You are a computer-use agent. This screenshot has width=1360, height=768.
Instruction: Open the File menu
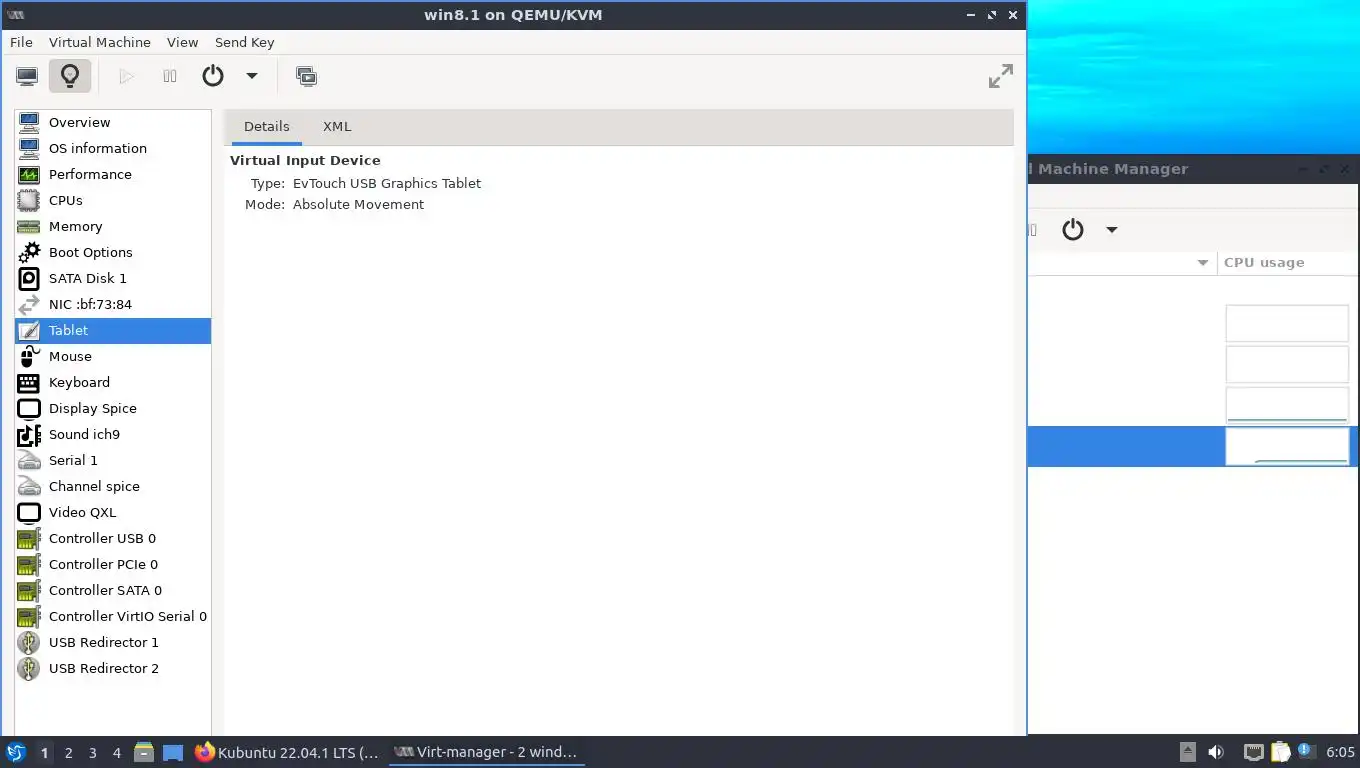coord(21,42)
